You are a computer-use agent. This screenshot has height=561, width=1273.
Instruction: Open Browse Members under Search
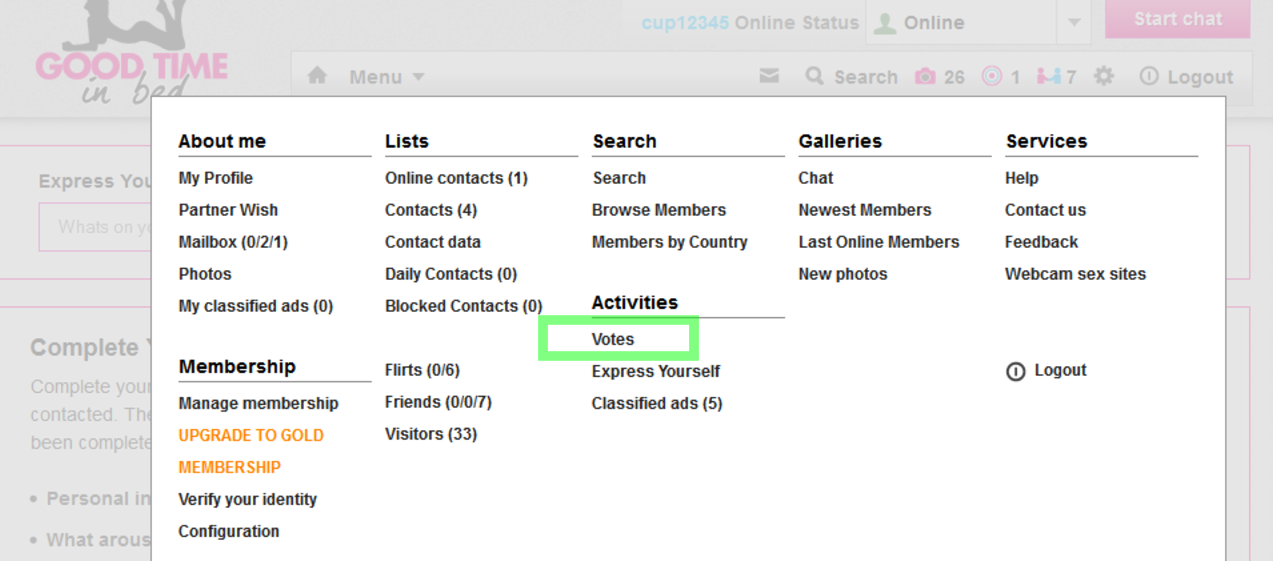tap(658, 210)
